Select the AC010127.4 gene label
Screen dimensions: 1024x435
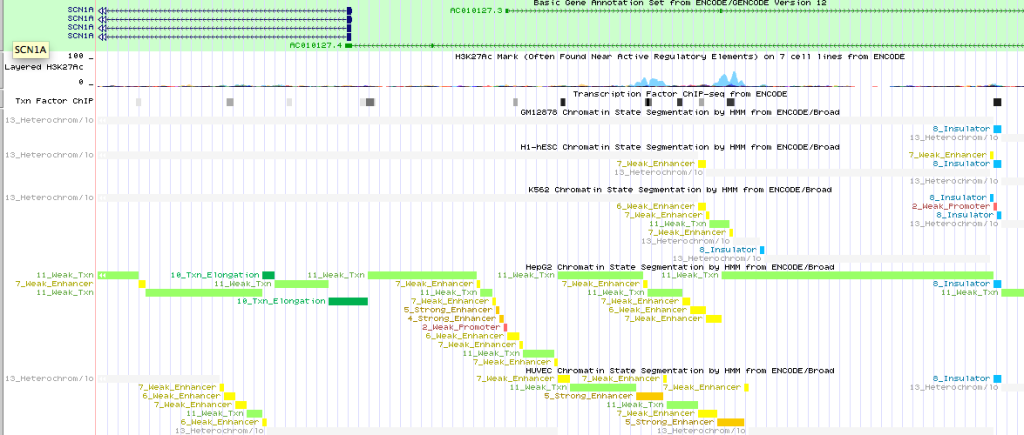316,45
